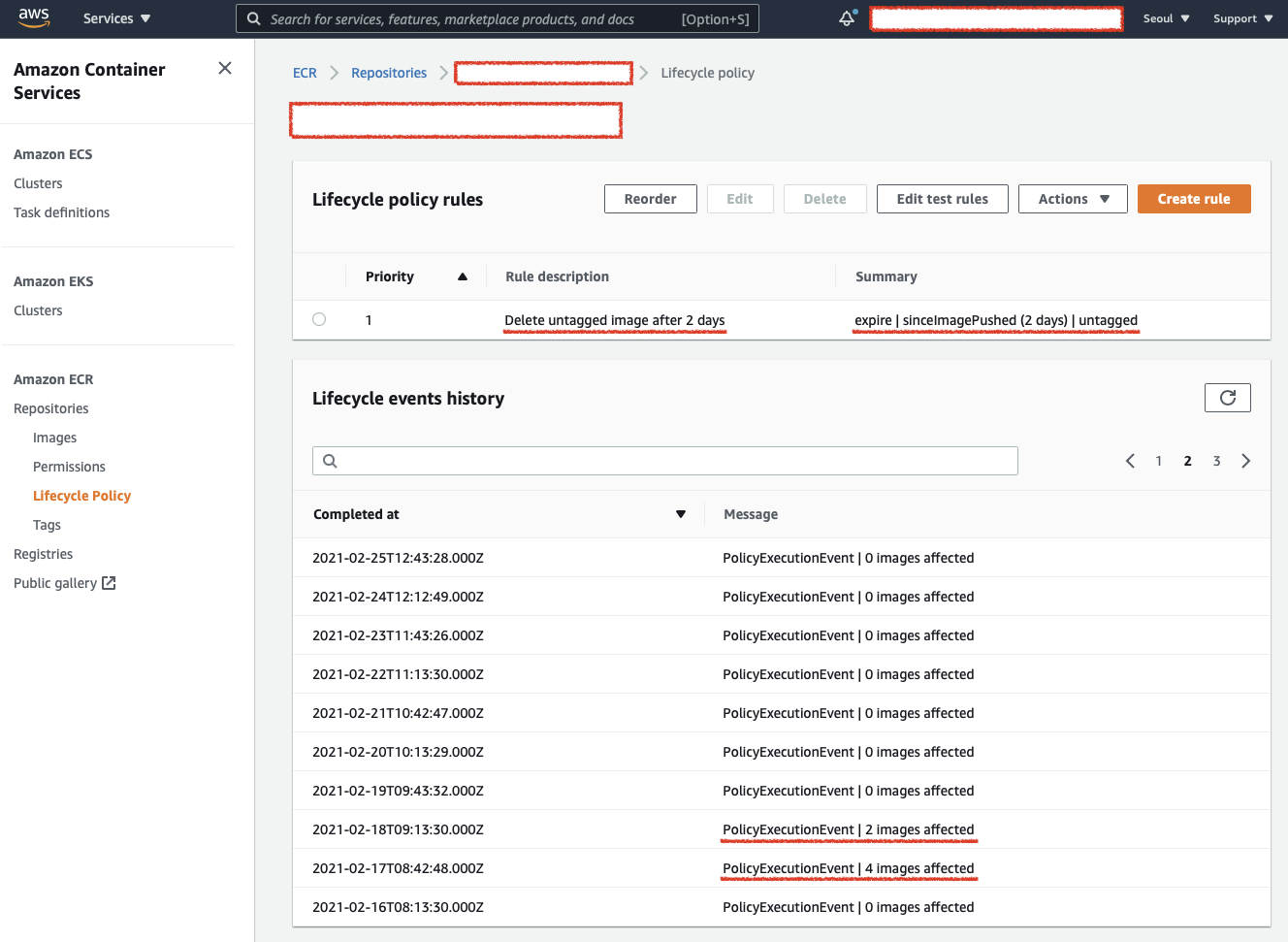Image resolution: width=1288 pixels, height=942 pixels.
Task: Expand the Actions dropdown button
Action: pos(1073,199)
